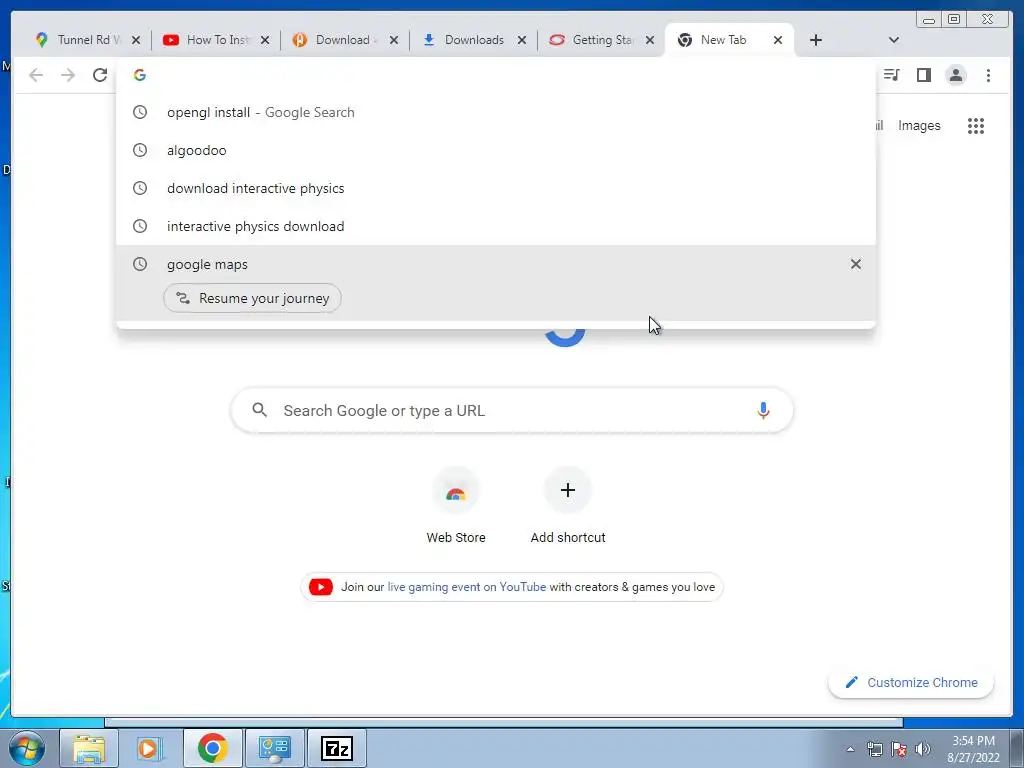Click the Search Google or type a URL box
This screenshot has height=768, width=1024.
[x=512, y=410]
